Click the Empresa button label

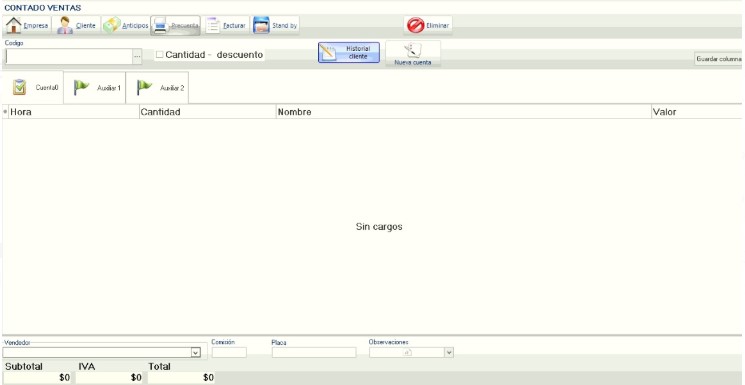click(x=36, y=26)
